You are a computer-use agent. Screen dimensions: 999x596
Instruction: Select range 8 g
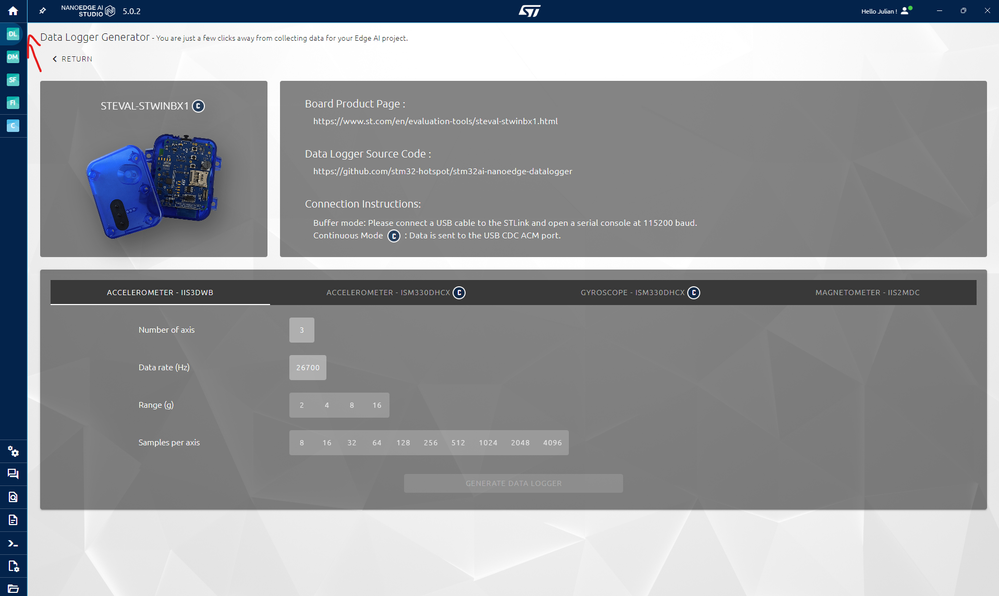(352, 405)
